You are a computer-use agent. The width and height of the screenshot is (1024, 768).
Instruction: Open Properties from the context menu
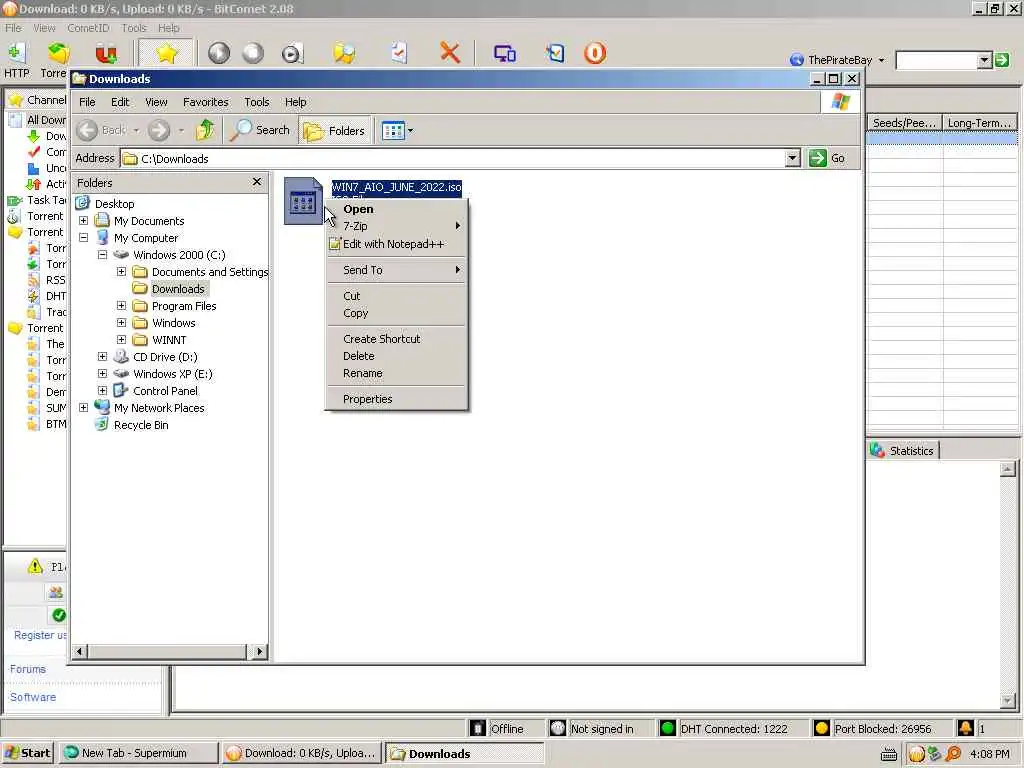point(368,399)
